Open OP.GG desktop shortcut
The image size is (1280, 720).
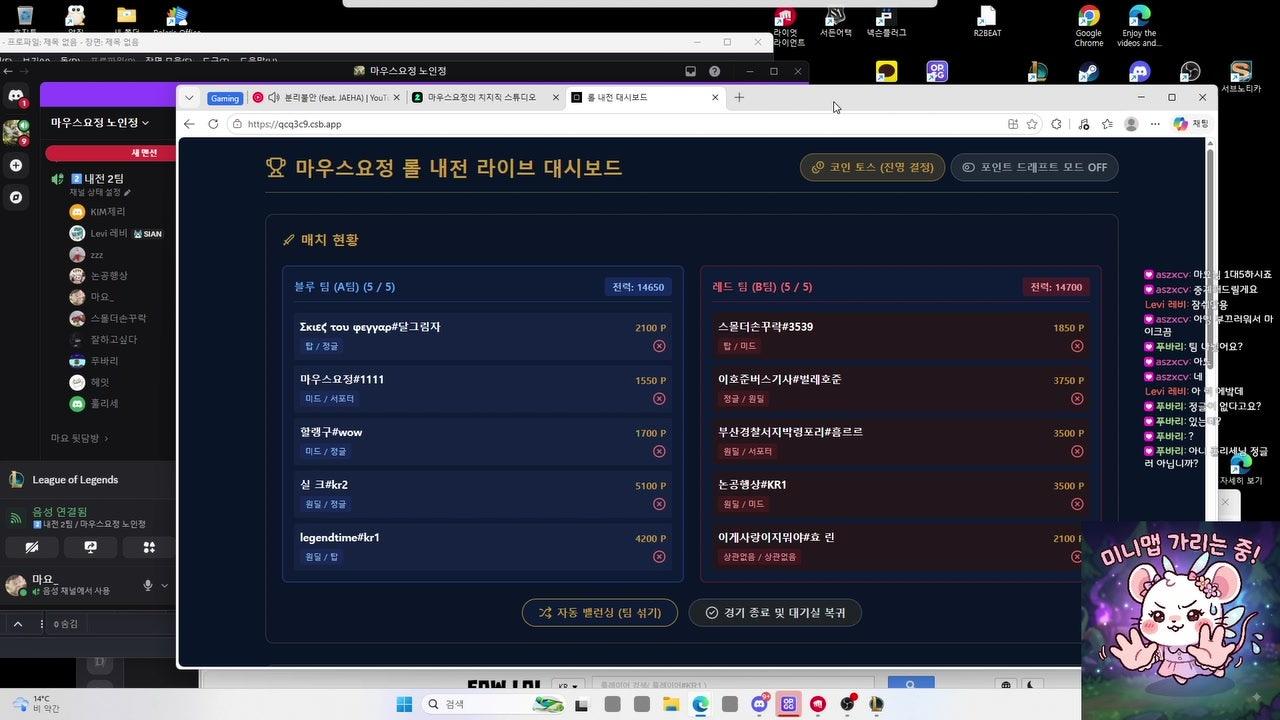pos(936,72)
